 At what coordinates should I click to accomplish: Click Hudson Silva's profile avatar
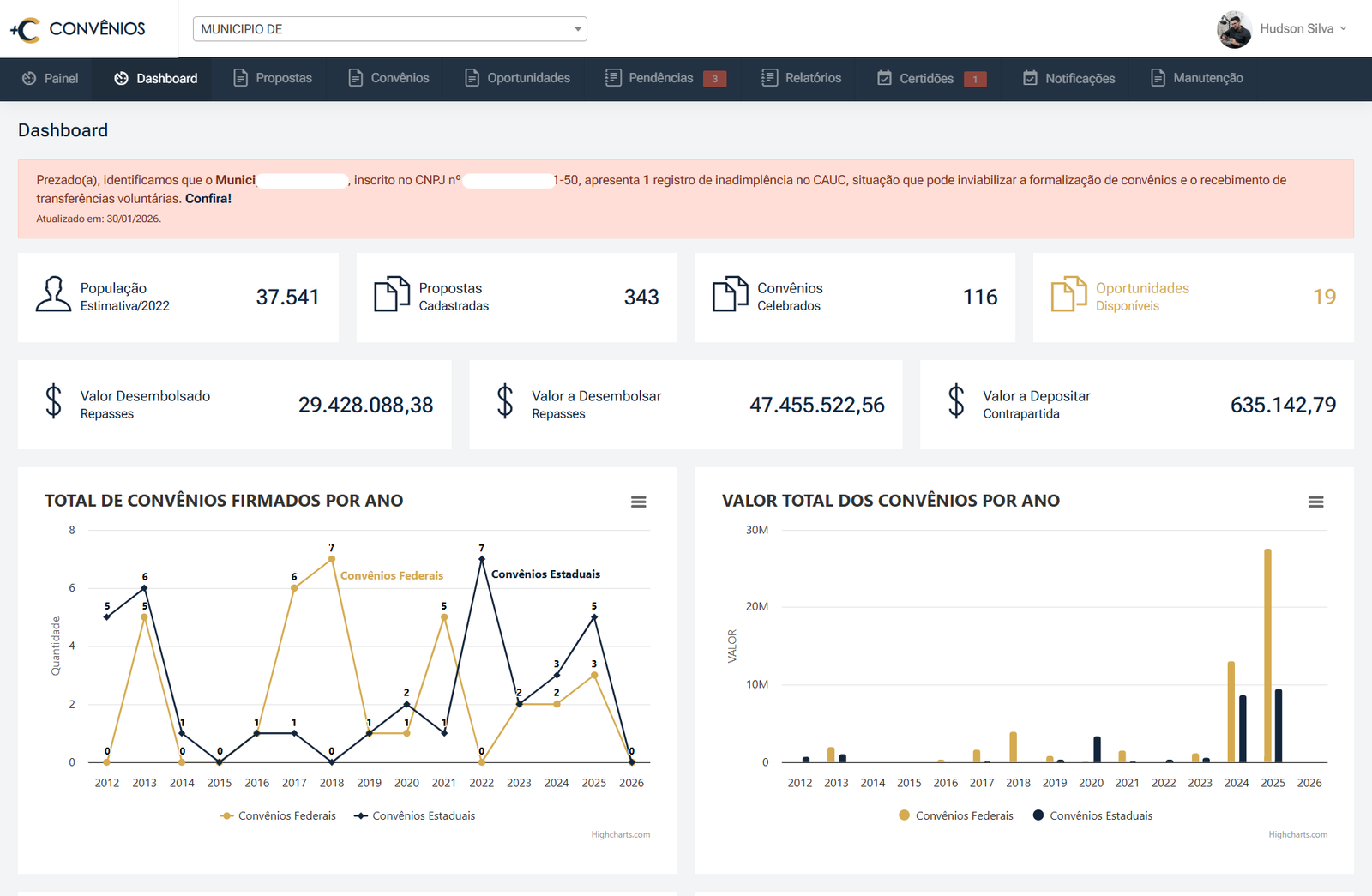click(1234, 29)
